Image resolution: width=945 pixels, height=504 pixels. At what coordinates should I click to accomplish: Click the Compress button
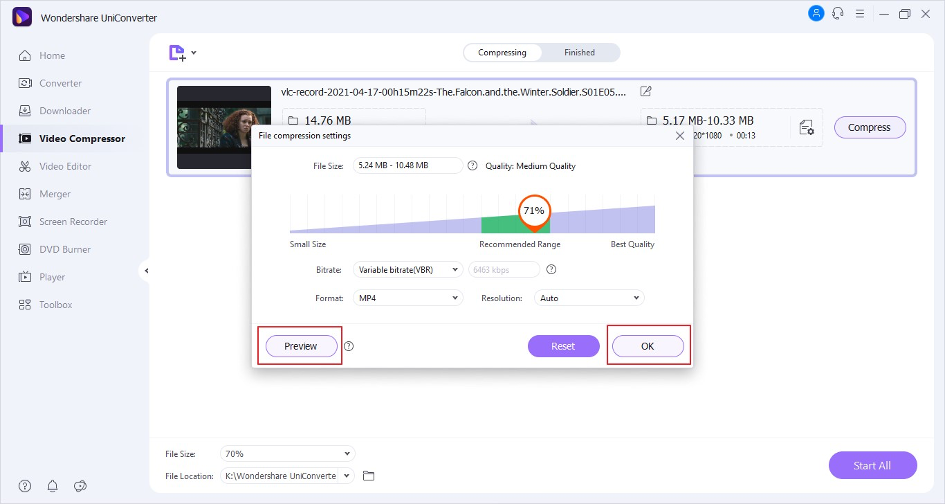coord(869,127)
